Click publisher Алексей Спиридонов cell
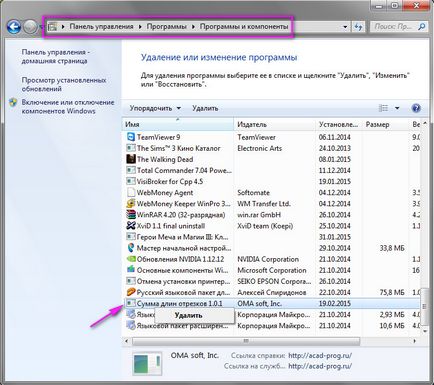This screenshot has height=385, width=434. click(272, 293)
